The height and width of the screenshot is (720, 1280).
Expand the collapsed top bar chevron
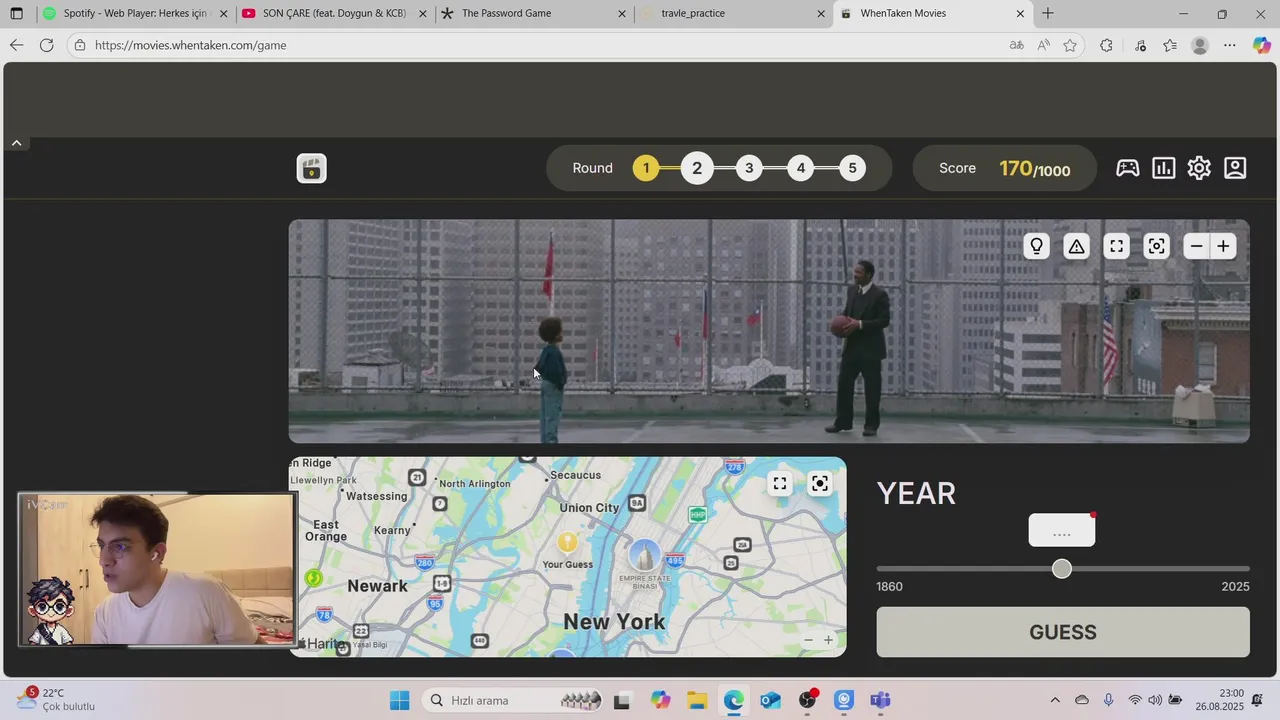16,143
